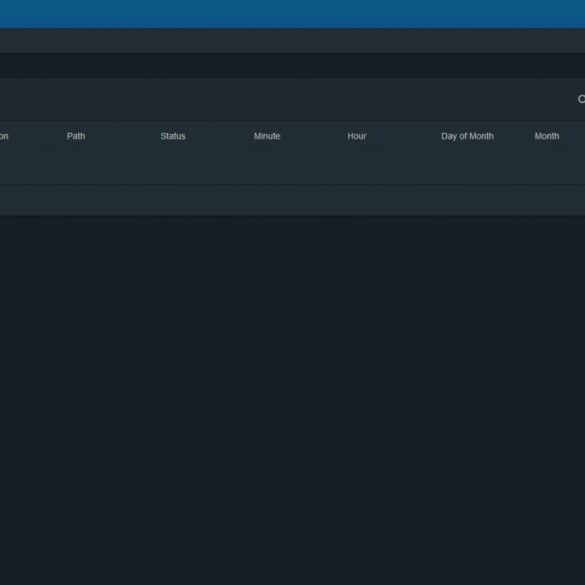Screen dimensions: 585x585
Task: Click the Status column header
Action: pyautogui.click(x=173, y=136)
